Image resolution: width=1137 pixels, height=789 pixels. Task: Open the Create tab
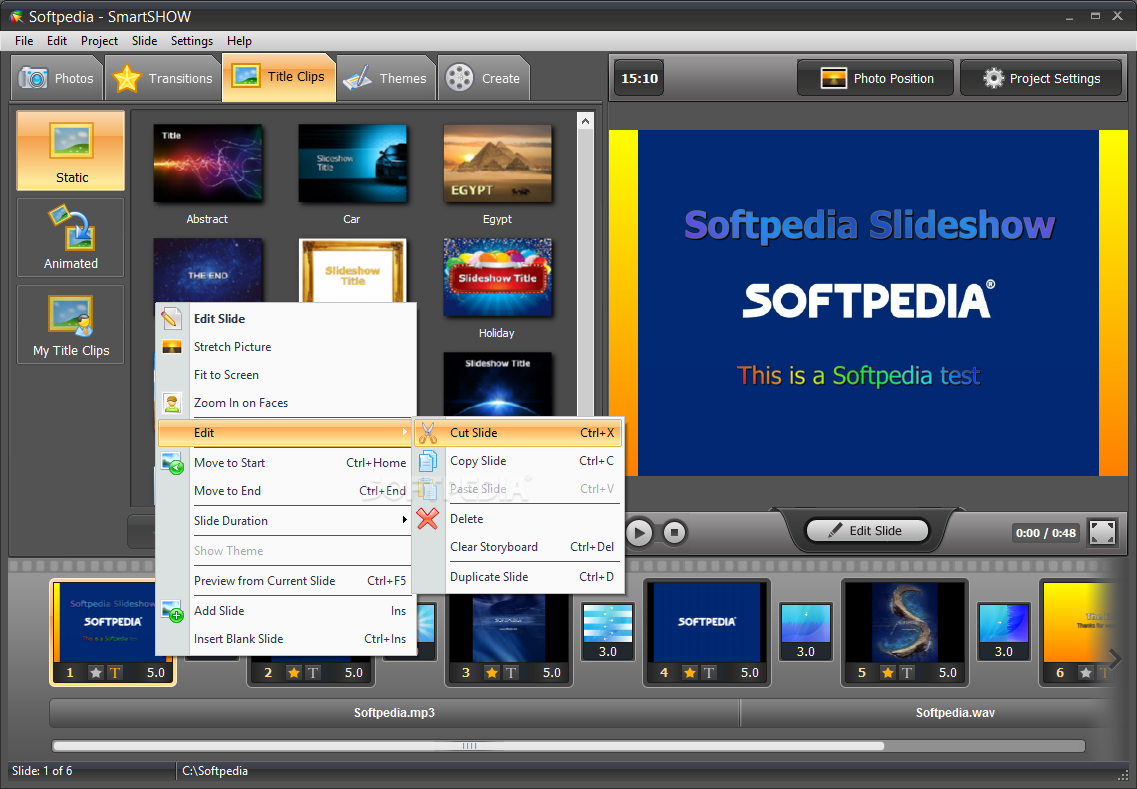click(x=484, y=78)
